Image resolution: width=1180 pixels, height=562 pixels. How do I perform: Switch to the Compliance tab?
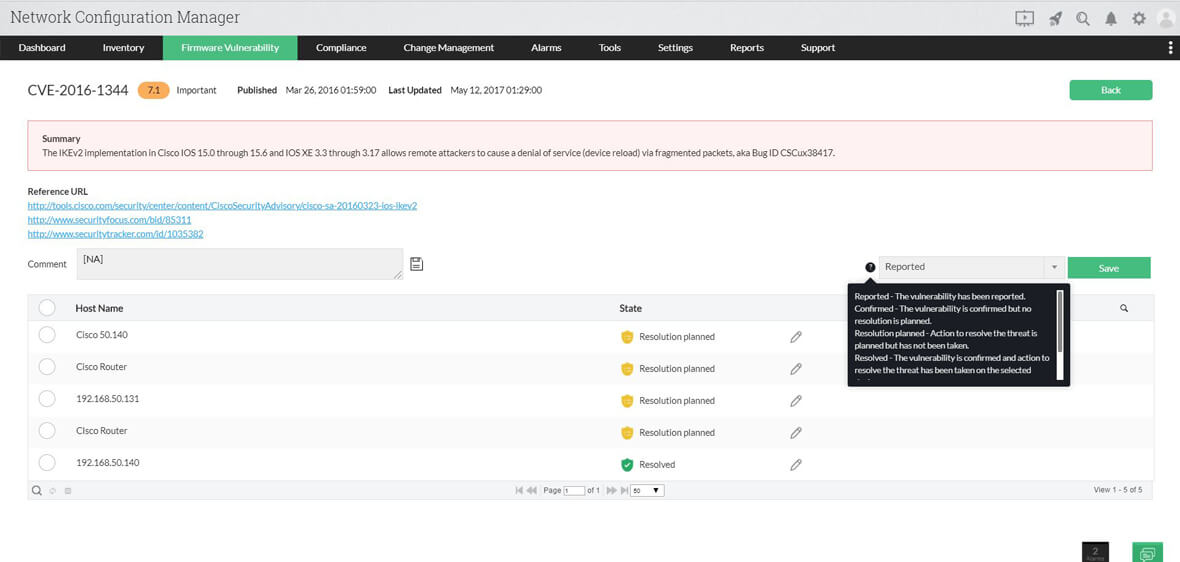[x=341, y=48]
